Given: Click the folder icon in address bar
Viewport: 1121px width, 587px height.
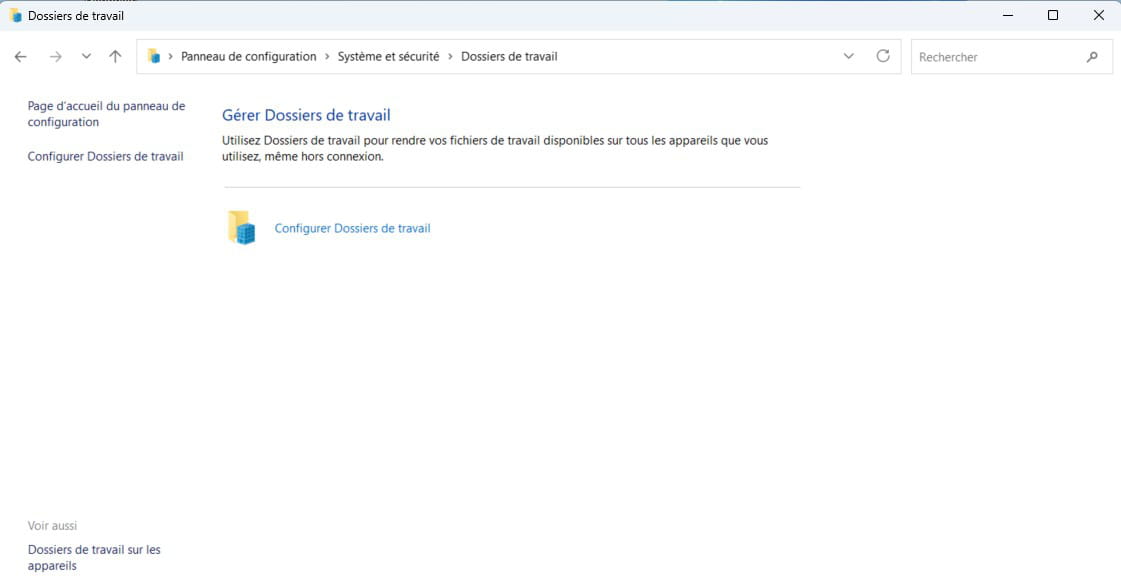Looking at the screenshot, I should 154,57.
